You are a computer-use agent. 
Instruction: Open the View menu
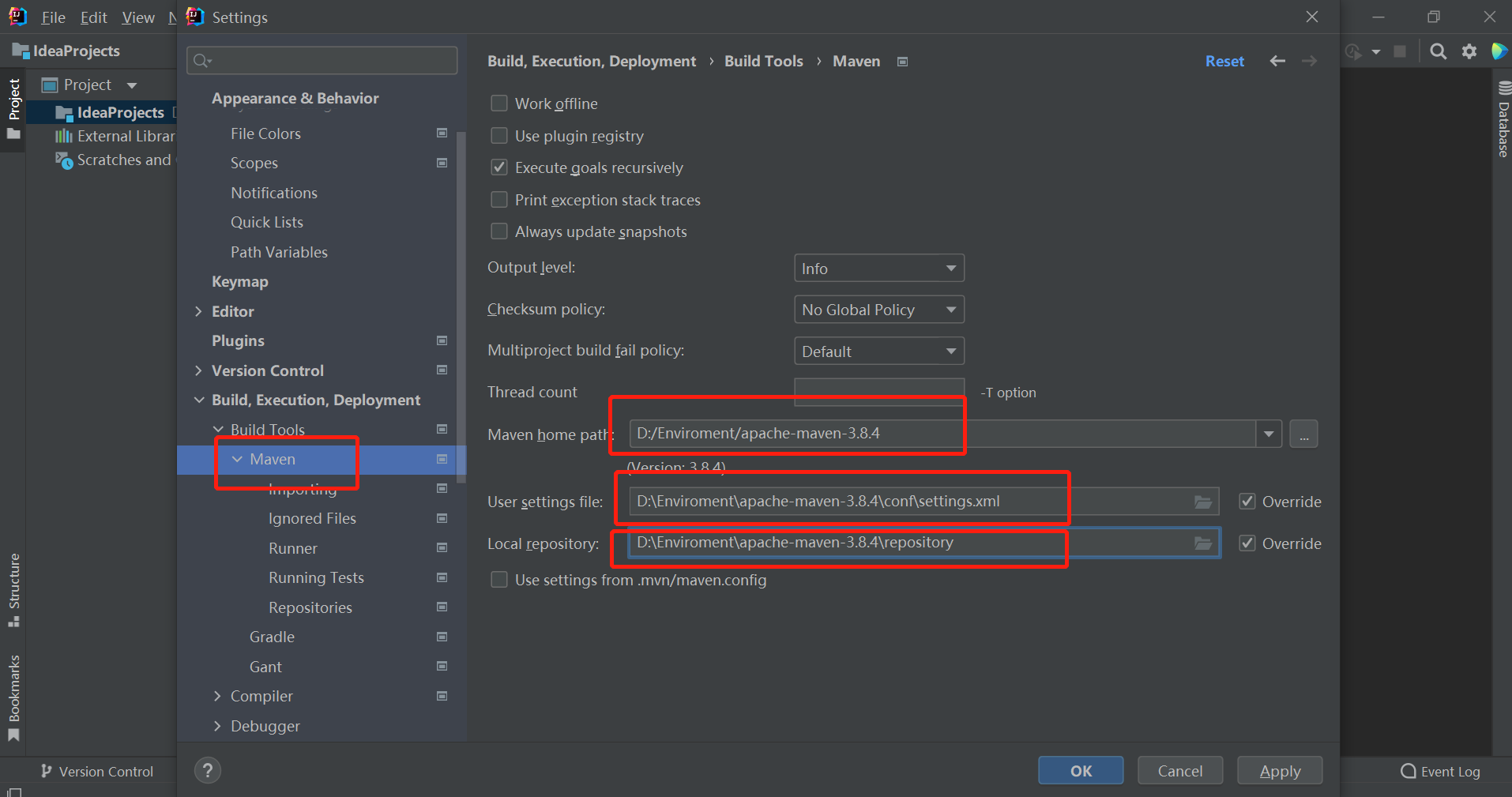[x=138, y=17]
